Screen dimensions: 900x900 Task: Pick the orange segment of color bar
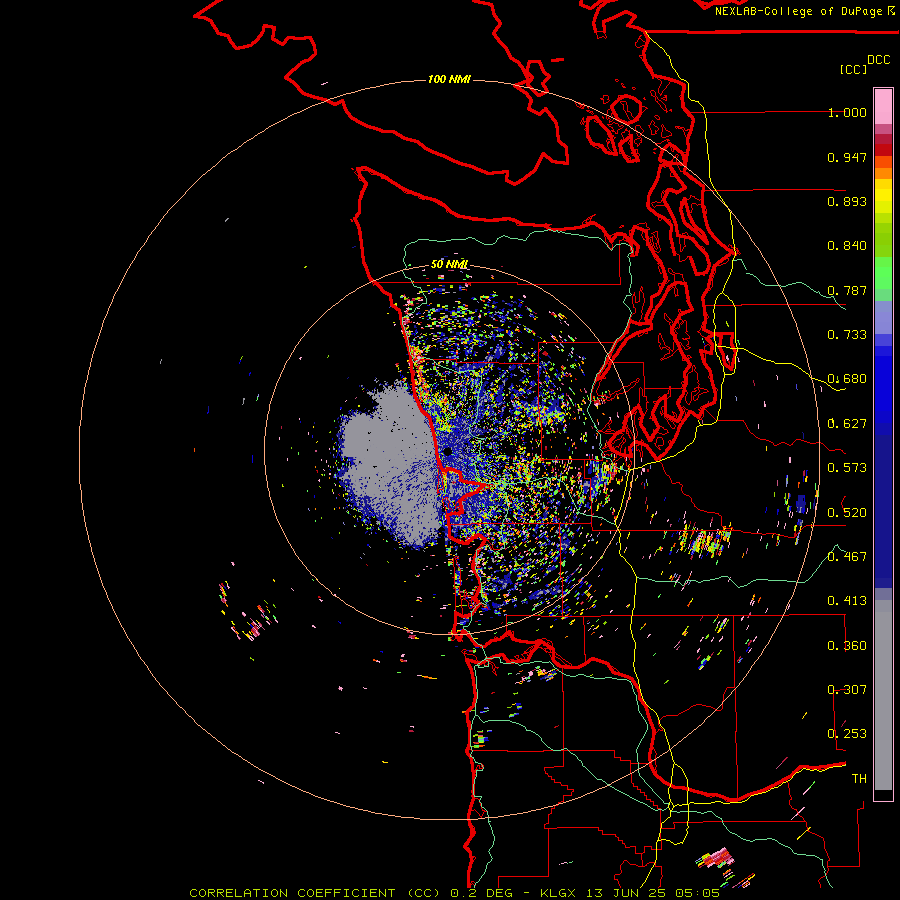point(883,173)
